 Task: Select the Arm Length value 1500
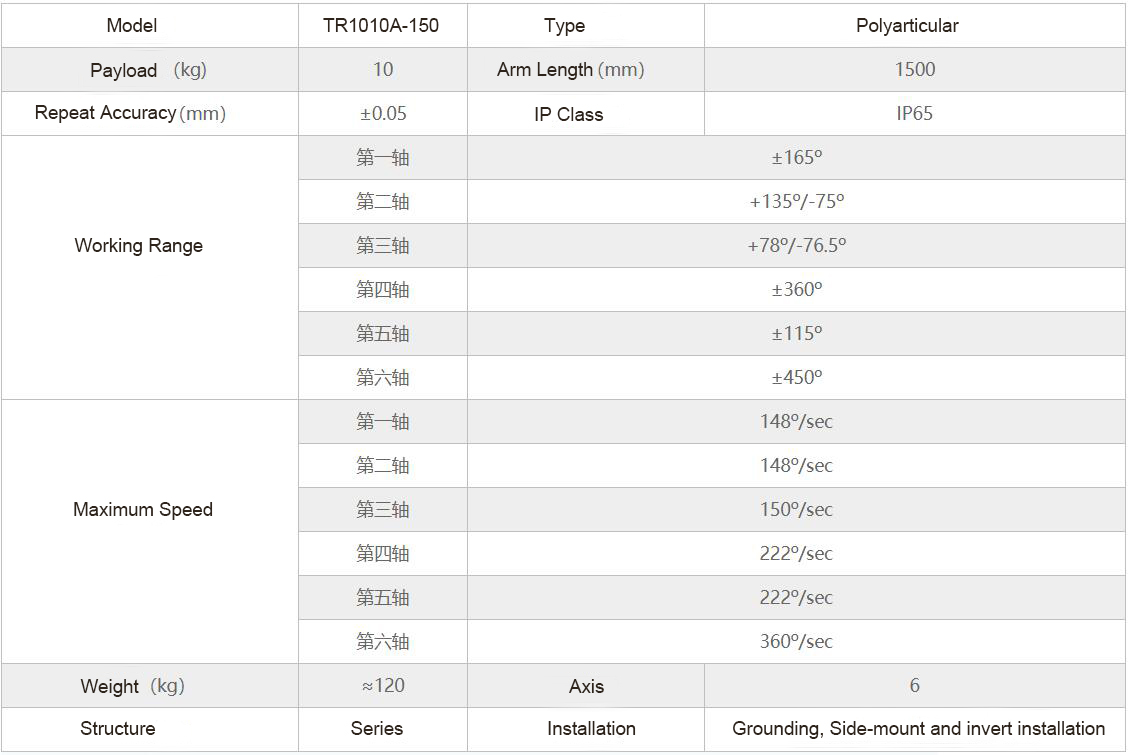point(914,70)
